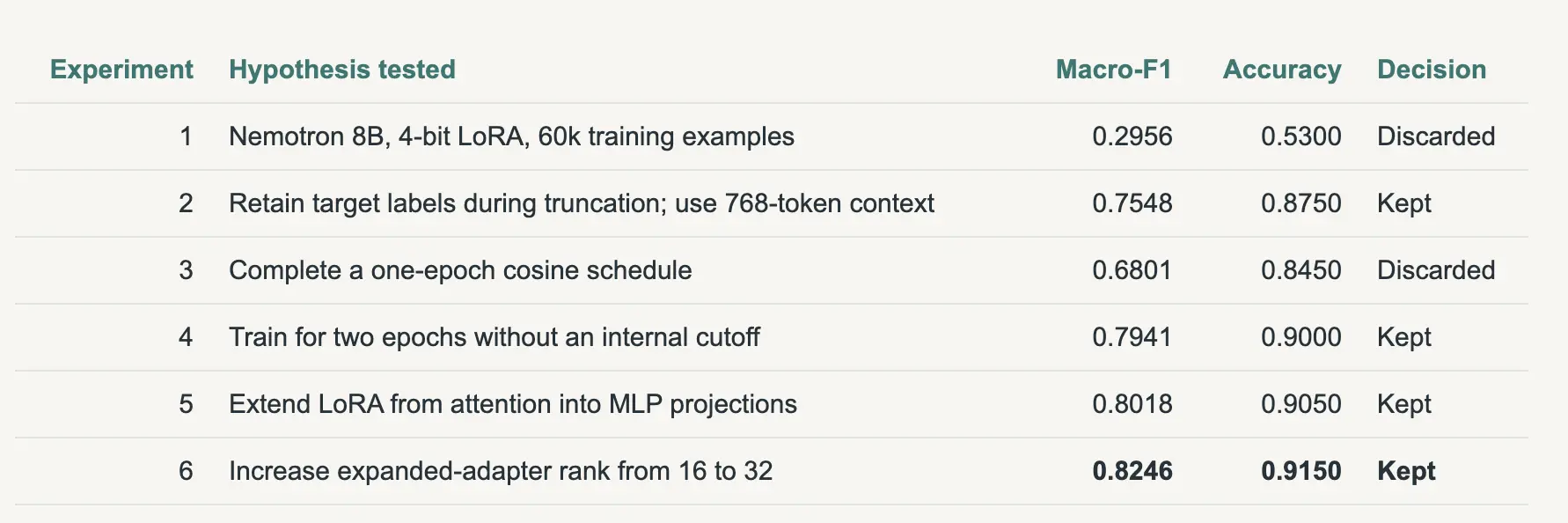
Task: Click the Experiment column header
Action: click(x=121, y=70)
